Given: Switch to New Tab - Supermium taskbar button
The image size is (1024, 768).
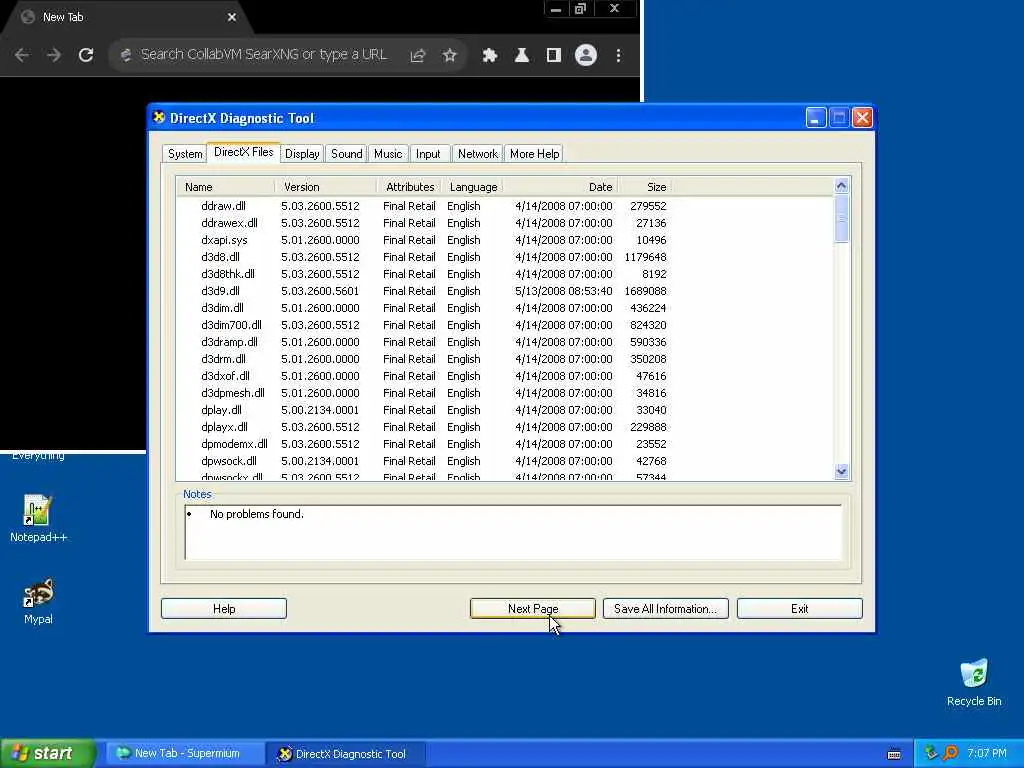Looking at the screenshot, I should [184, 753].
